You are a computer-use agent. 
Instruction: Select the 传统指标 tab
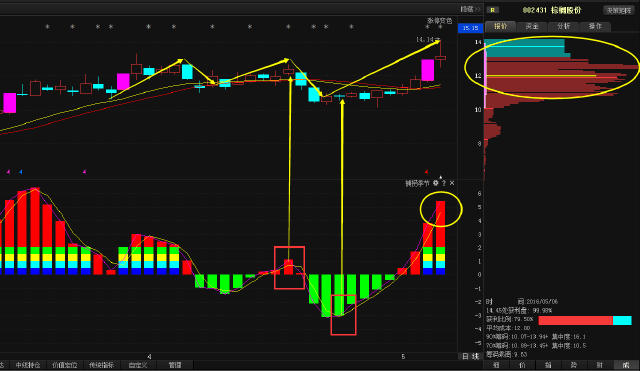pyautogui.click(x=101, y=365)
